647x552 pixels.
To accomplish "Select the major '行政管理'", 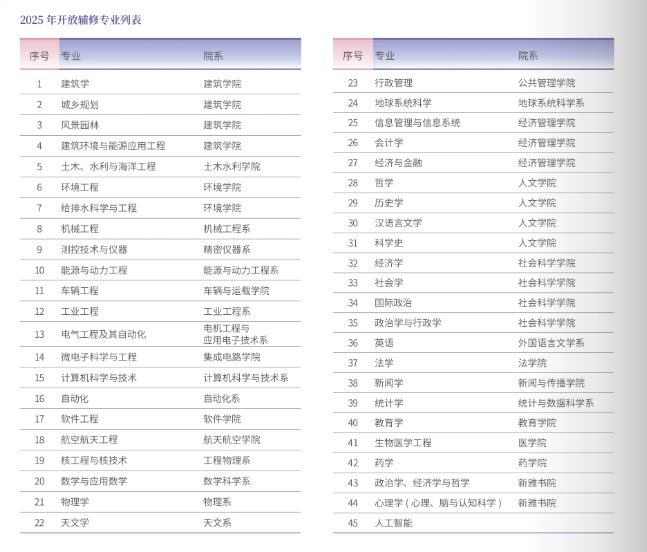I will click(x=394, y=83).
